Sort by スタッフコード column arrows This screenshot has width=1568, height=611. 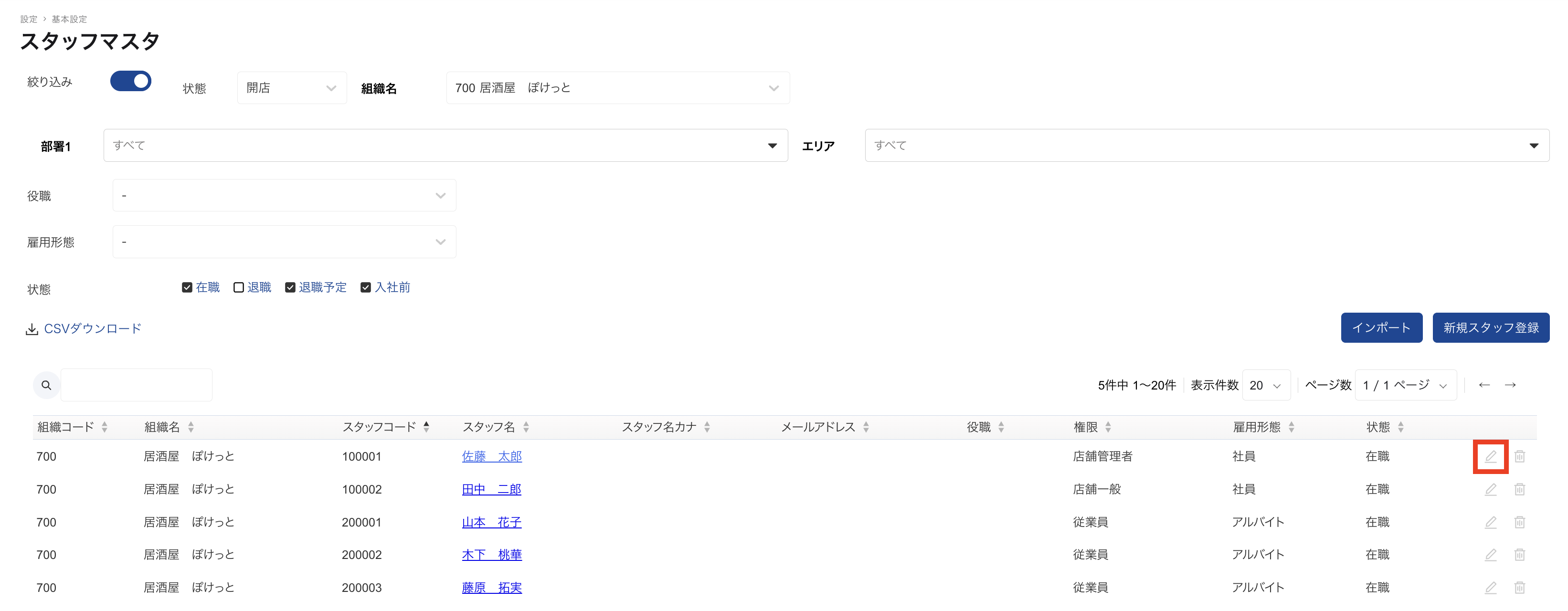pos(426,427)
